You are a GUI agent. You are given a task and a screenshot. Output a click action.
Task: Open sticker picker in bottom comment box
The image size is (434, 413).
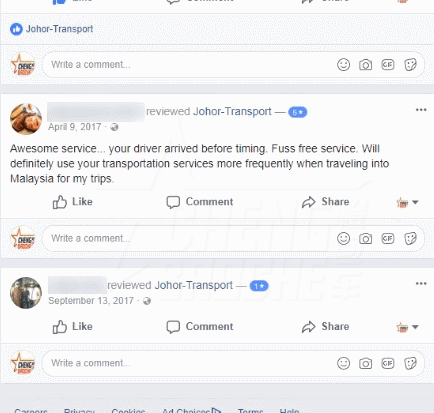[410, 363]
